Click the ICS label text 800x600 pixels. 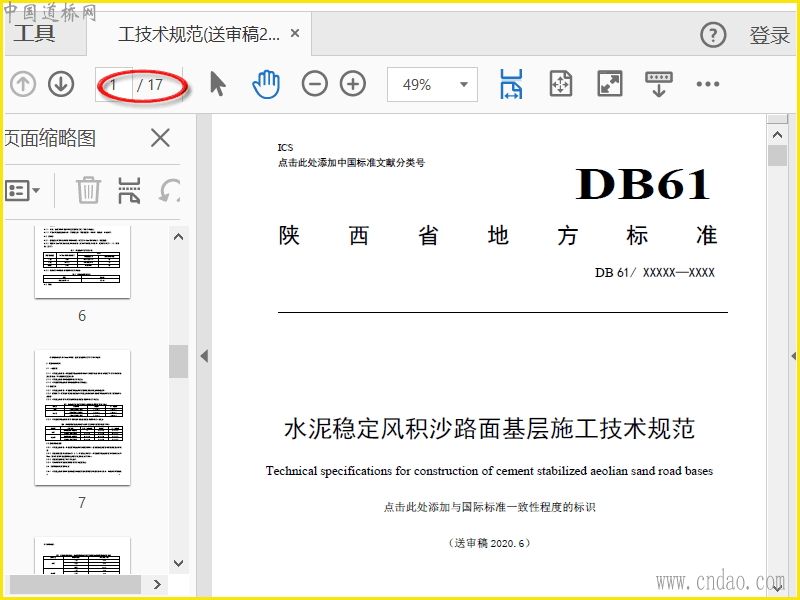[285, 147]
